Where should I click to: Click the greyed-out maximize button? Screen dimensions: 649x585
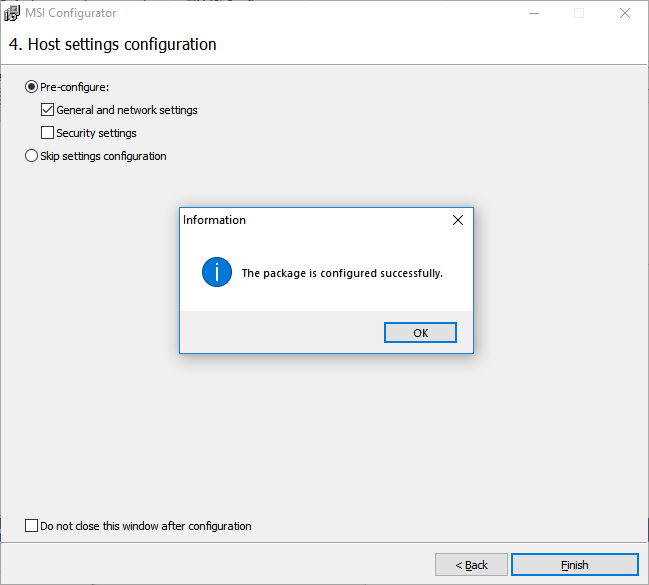[579, 13]
